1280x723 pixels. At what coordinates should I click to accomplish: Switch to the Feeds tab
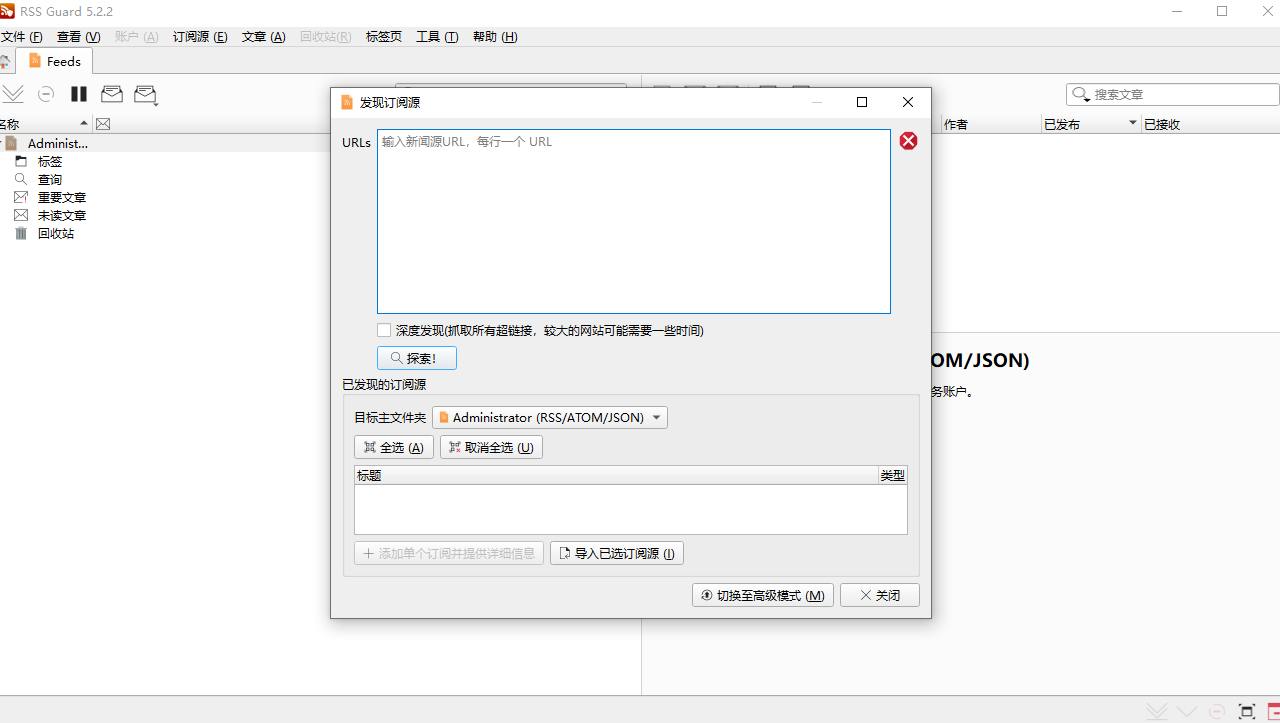click(x=54, y=61)
